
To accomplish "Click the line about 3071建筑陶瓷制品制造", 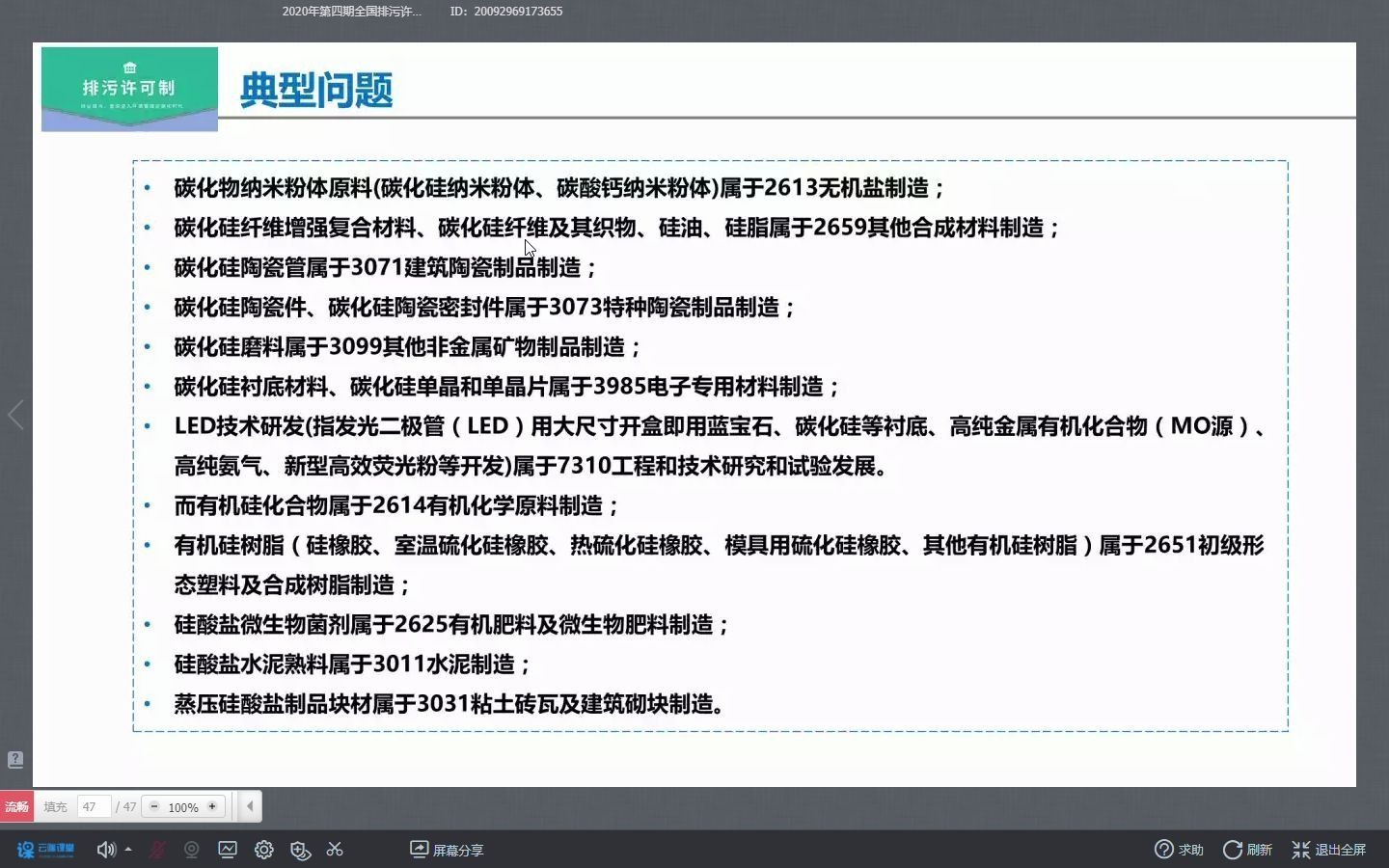I will (x=386, y=267).
